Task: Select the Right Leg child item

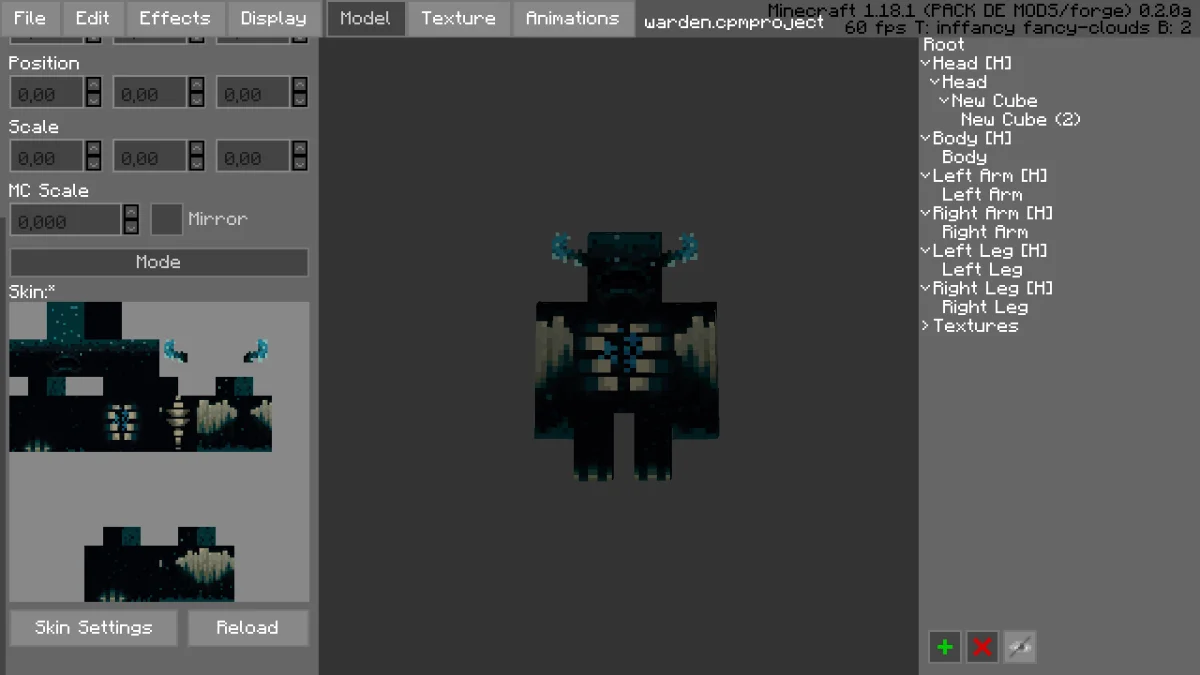Action: coord(985,307)
